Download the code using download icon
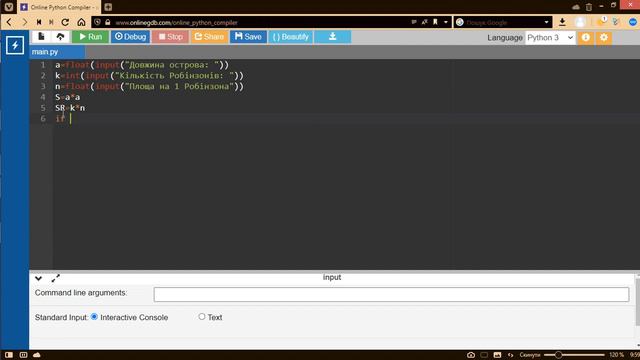Image resolution: width=640 pixels, height=360 pixels. 332,37
